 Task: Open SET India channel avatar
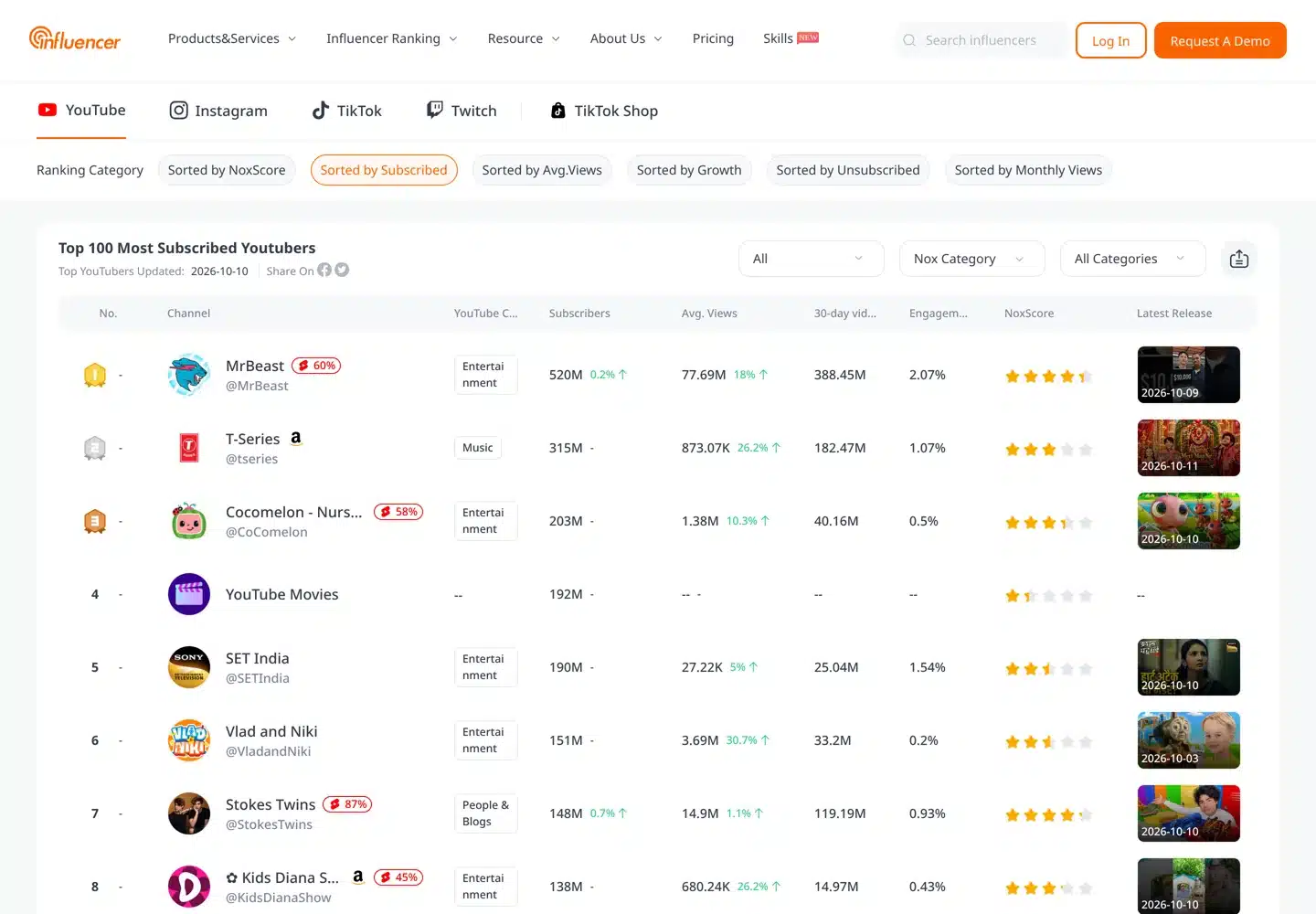[189, 667]
